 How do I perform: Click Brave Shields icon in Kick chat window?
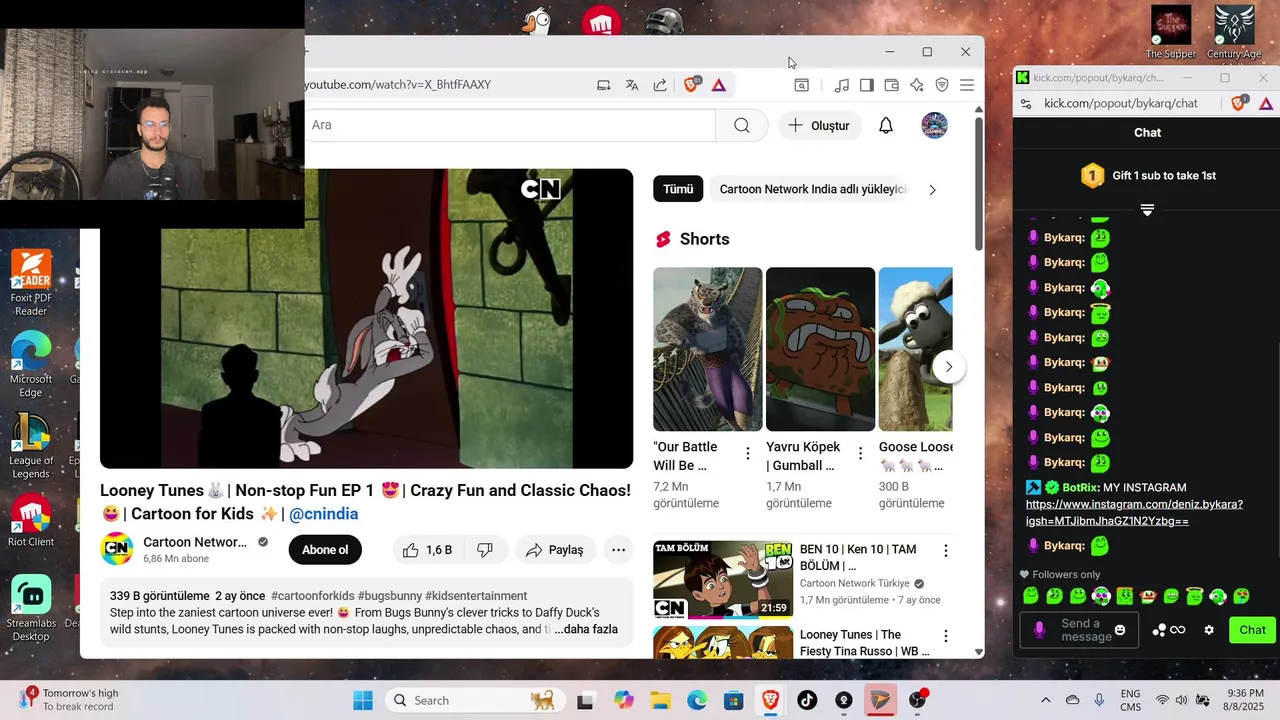[x=1238, y=103]
